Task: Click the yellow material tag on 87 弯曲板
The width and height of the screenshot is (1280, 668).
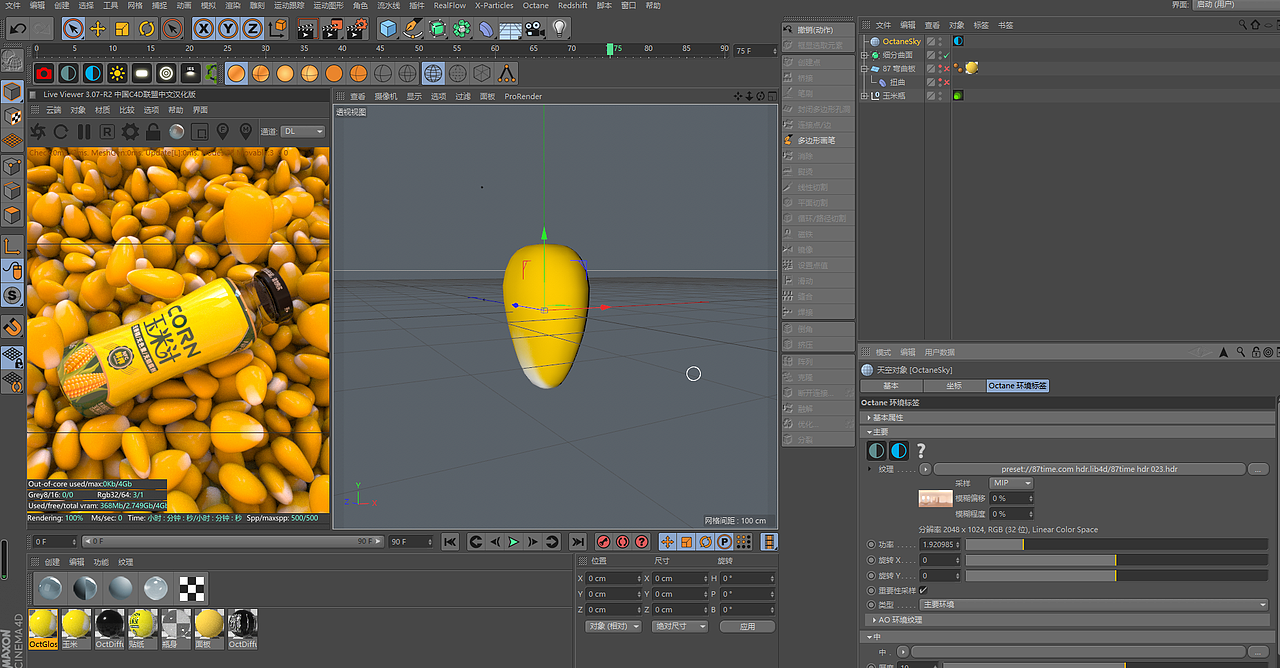Action: coord(971,68)
